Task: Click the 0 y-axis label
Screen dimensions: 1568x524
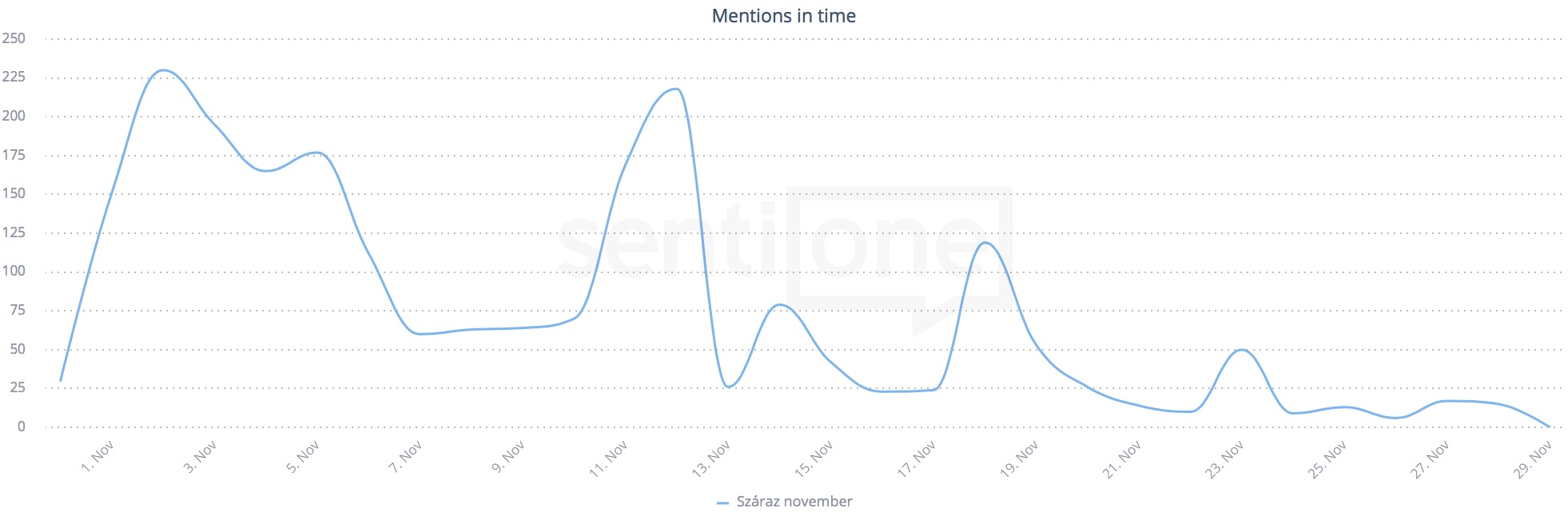Action: [21, 427]
